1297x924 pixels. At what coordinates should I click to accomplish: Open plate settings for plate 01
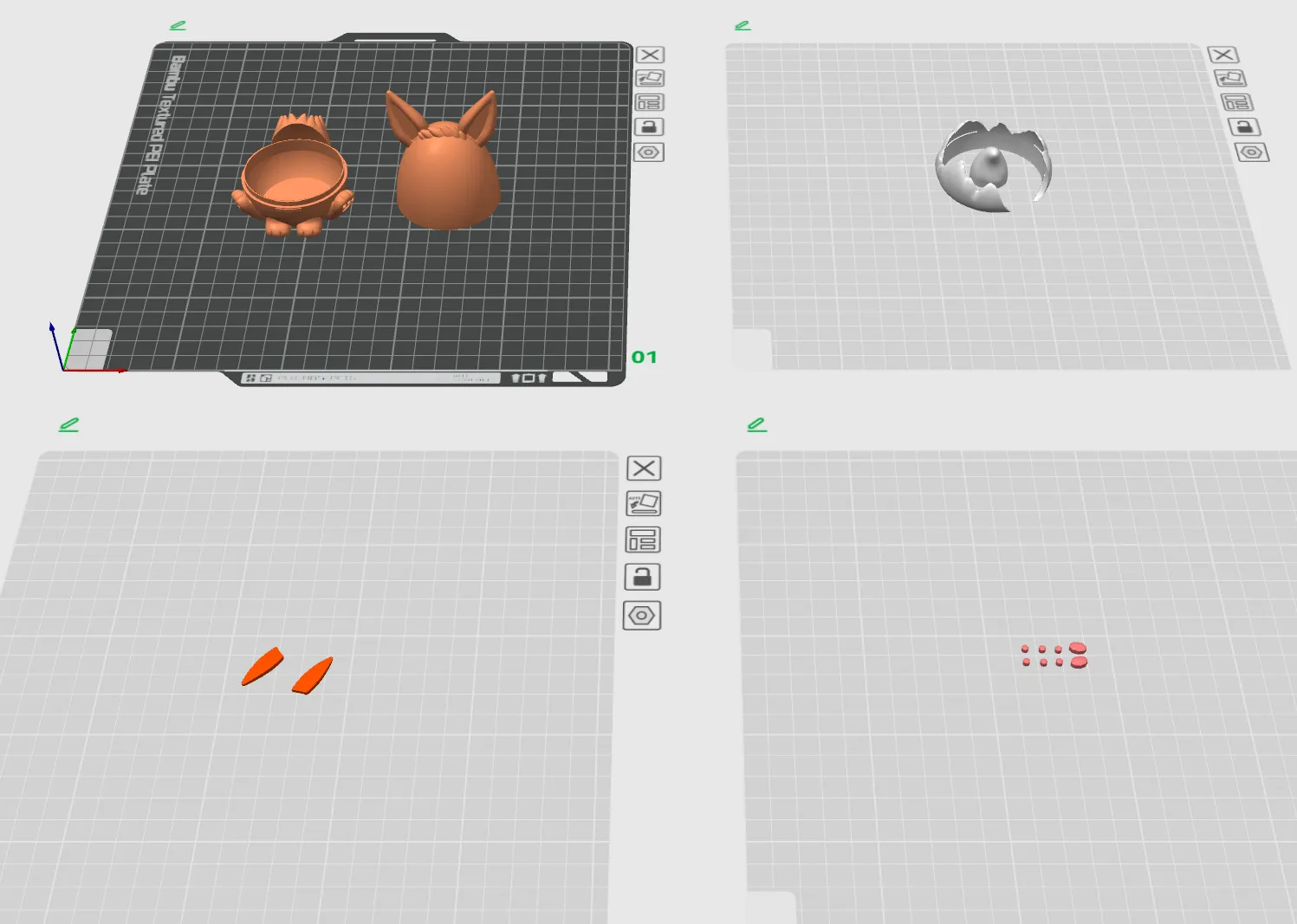[648, 152]
